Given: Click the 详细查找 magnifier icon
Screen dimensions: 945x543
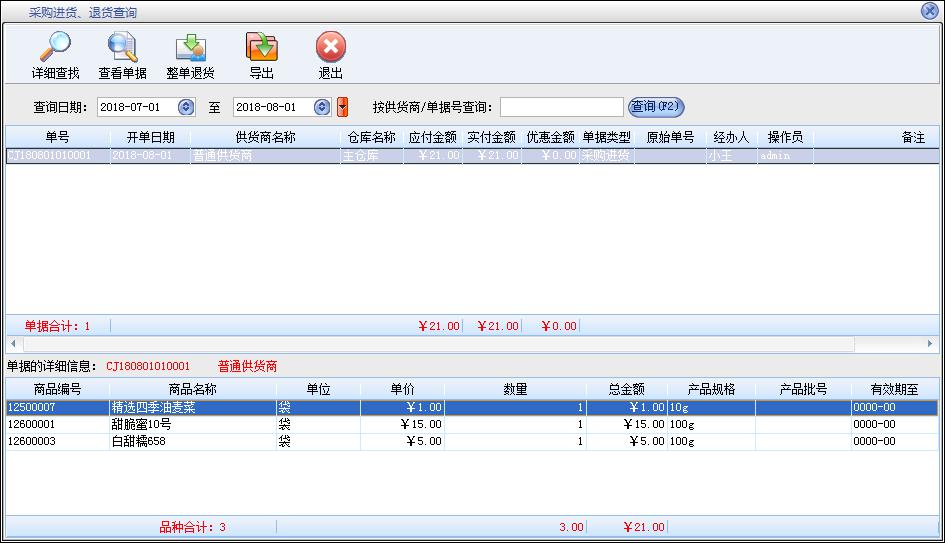Looking at the screenshot, I should 55,48.
